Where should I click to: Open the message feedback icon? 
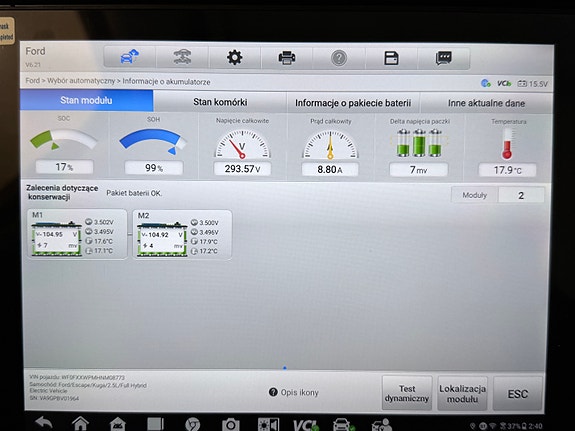pos(443,58)
